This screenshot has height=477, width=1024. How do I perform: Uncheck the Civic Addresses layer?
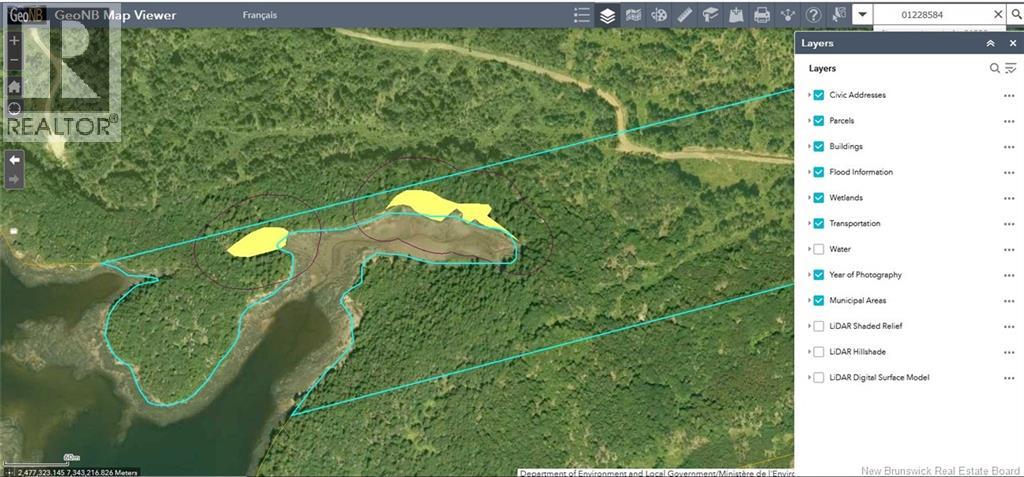pos(818,95)
